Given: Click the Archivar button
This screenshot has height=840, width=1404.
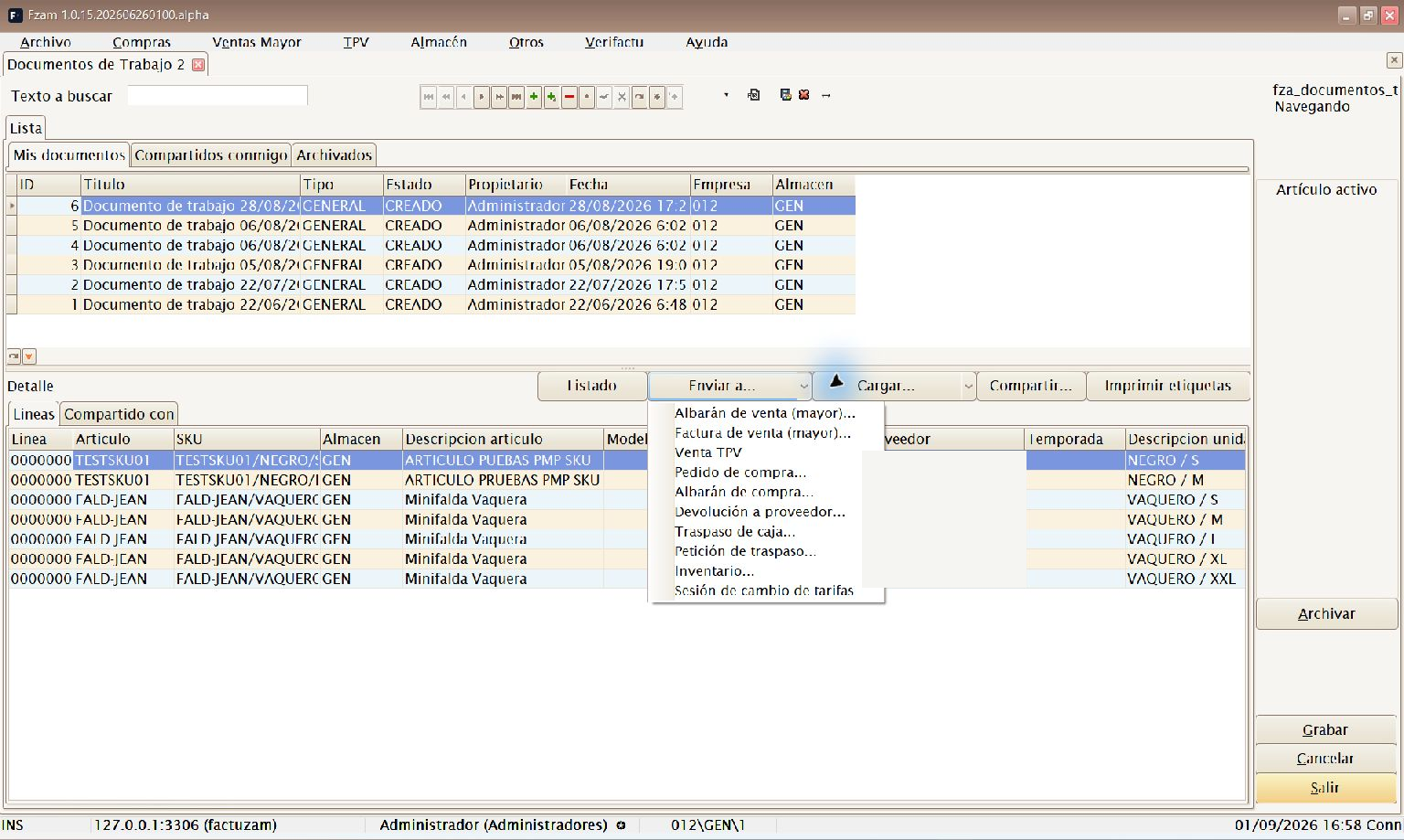Looking at the screenshot, I should point(1326,614).
